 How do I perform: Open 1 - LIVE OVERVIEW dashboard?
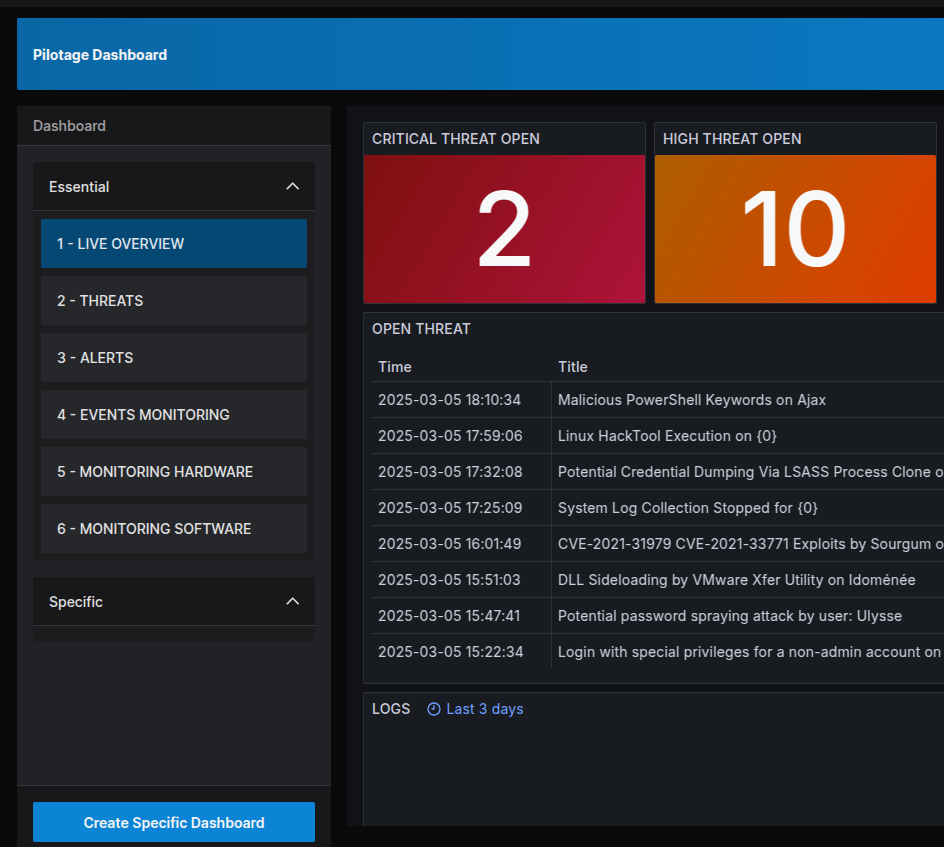[173, 244]
